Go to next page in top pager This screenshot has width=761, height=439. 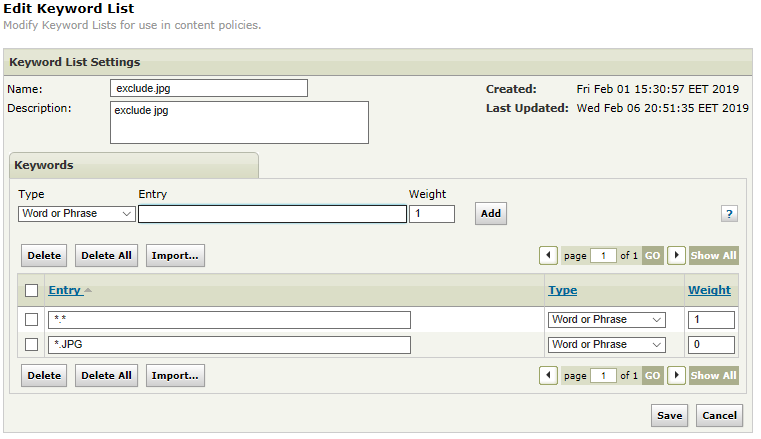[x=676, y=255]
